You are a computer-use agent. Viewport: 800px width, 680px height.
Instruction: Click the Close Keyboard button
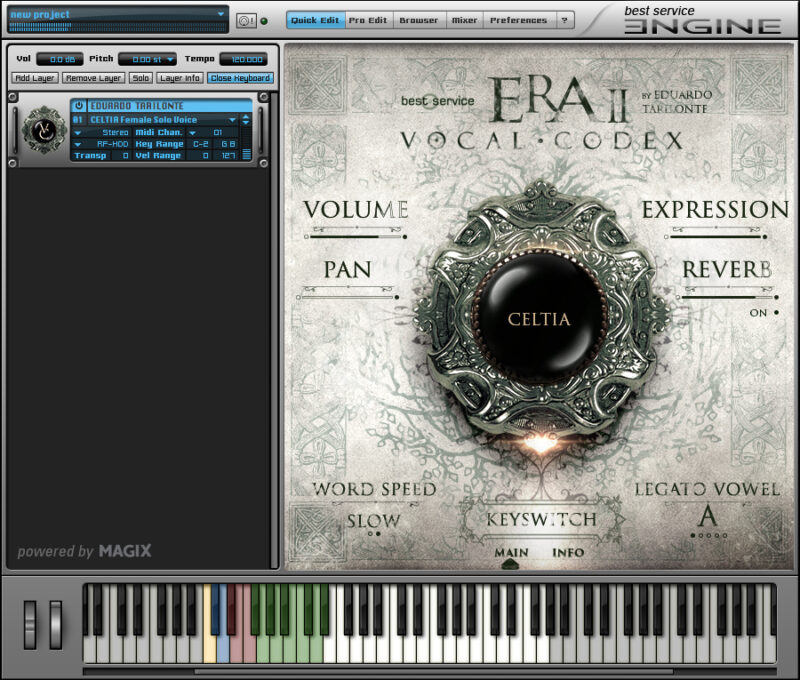coord(240,78)
